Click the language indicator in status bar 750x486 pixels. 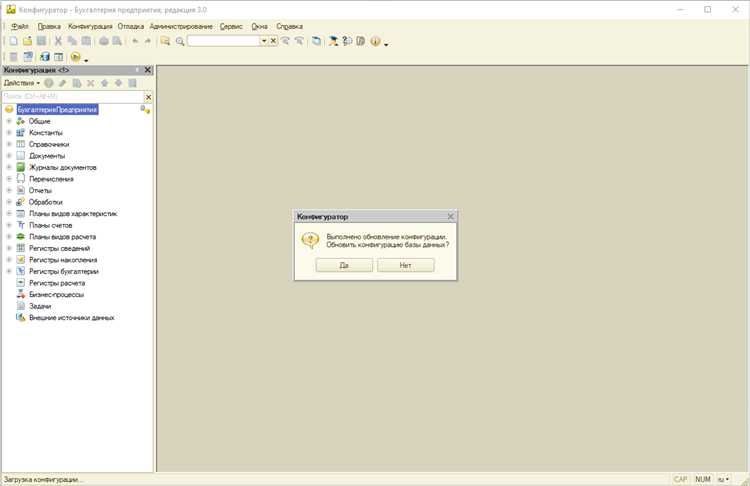coord(723,479)
